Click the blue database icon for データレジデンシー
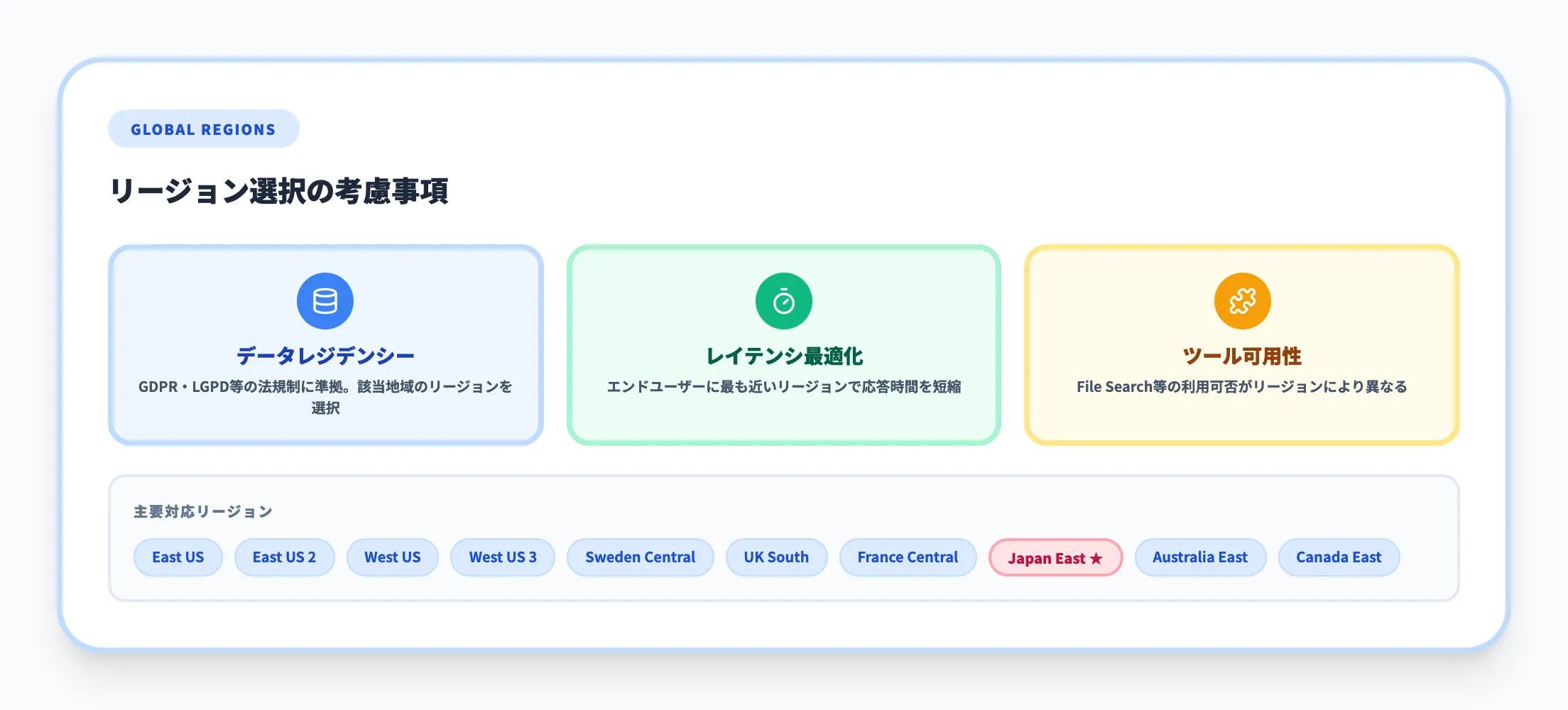Screen dimensions: 1568x710 tap(325, 300)
